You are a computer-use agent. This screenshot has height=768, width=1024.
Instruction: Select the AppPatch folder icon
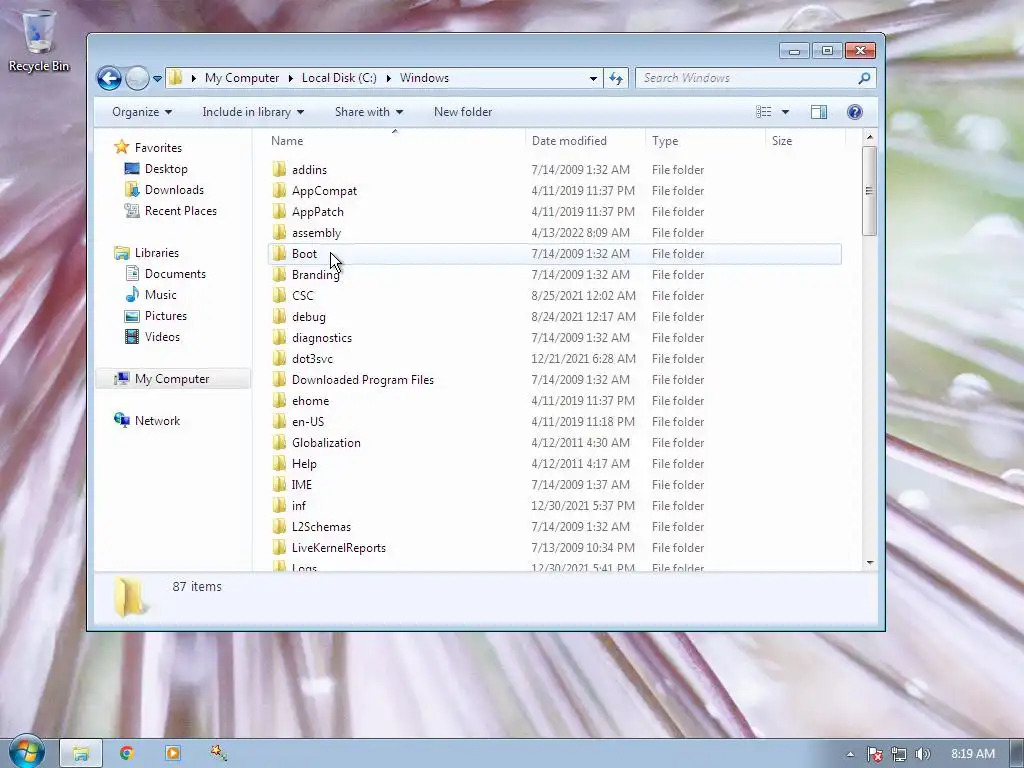(280, 212)
